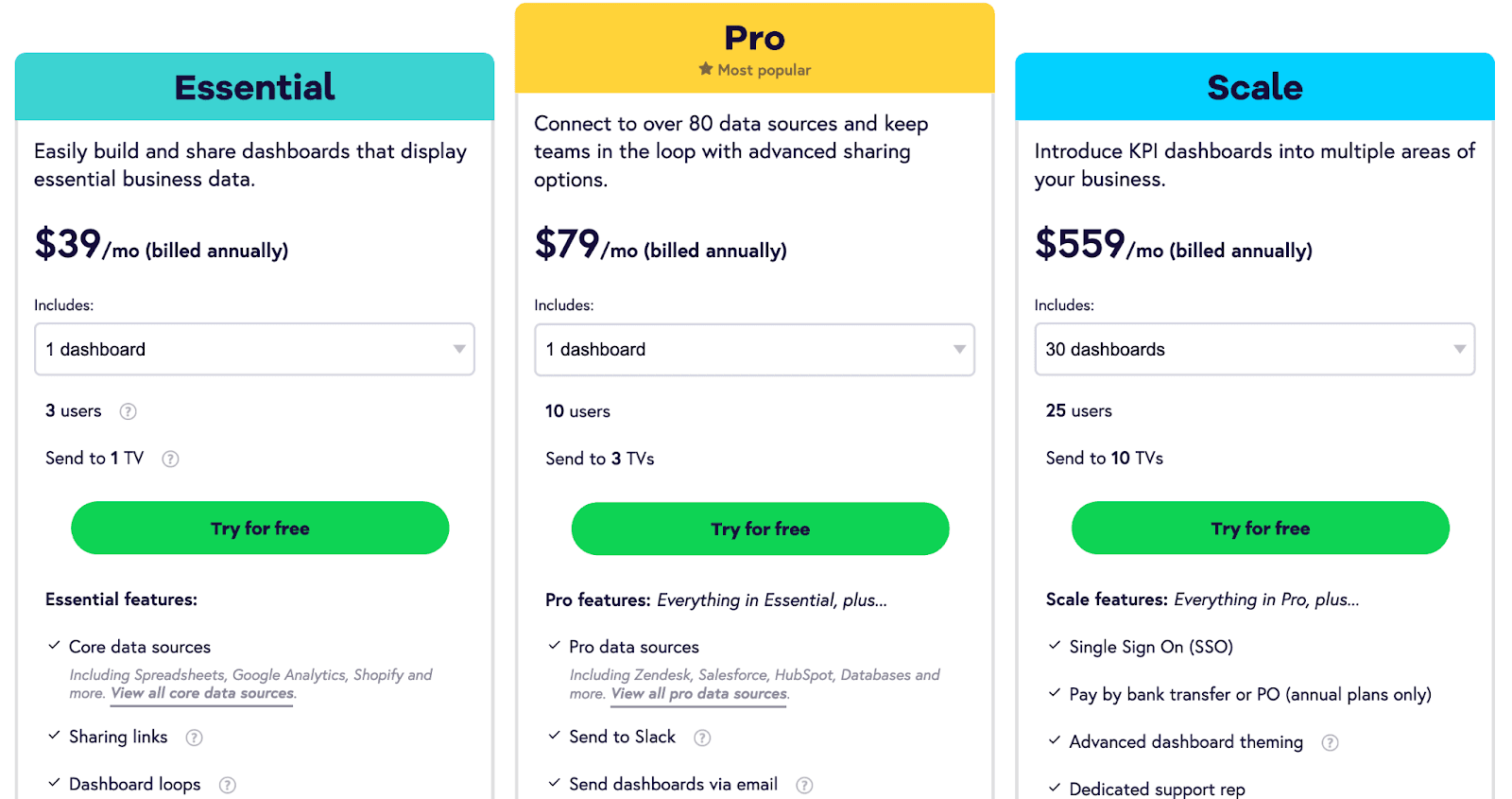
Task: Click the Most popular star icon
Action: (706, 69)
